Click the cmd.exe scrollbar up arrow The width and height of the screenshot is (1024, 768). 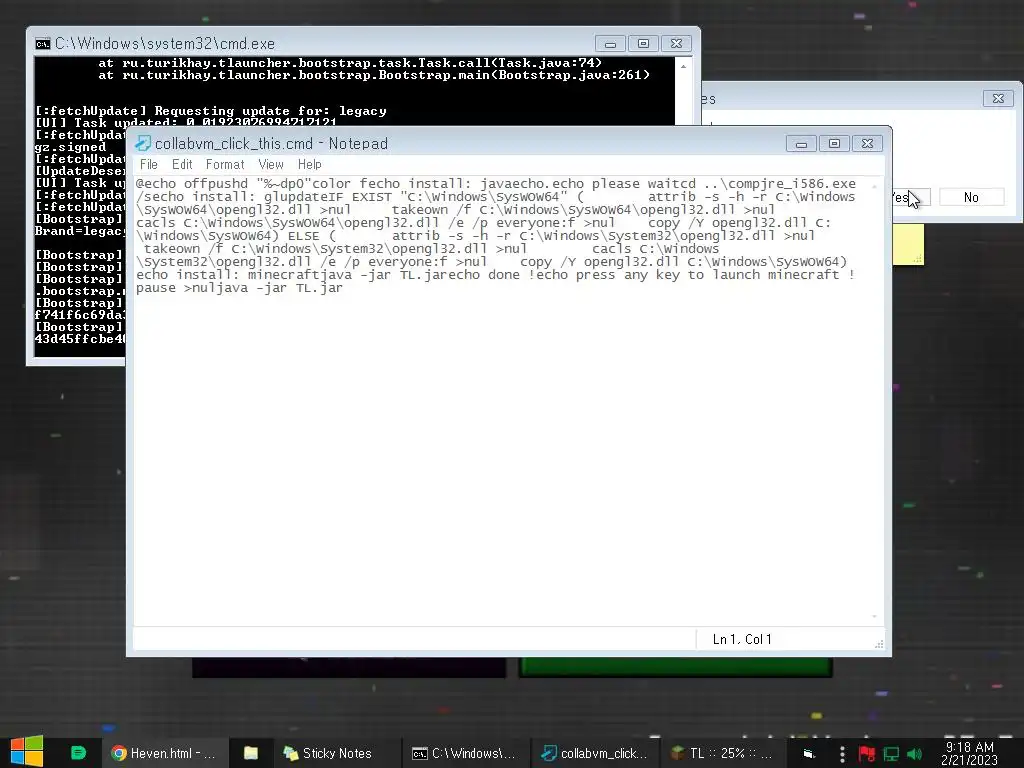(683, 66)
